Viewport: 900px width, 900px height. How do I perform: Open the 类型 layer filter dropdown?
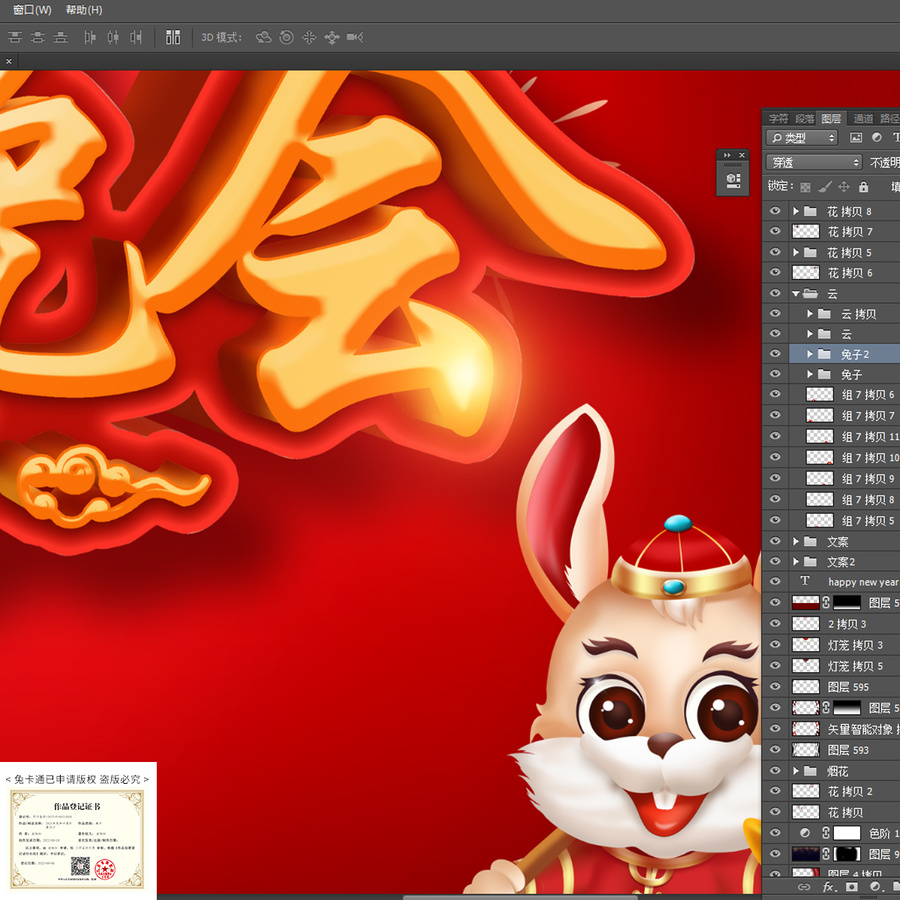[802, 138]
